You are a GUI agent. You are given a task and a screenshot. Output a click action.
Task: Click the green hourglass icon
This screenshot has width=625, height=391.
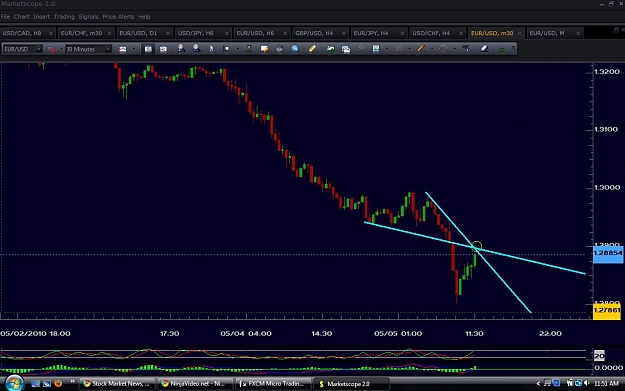[x=249, y=49]
